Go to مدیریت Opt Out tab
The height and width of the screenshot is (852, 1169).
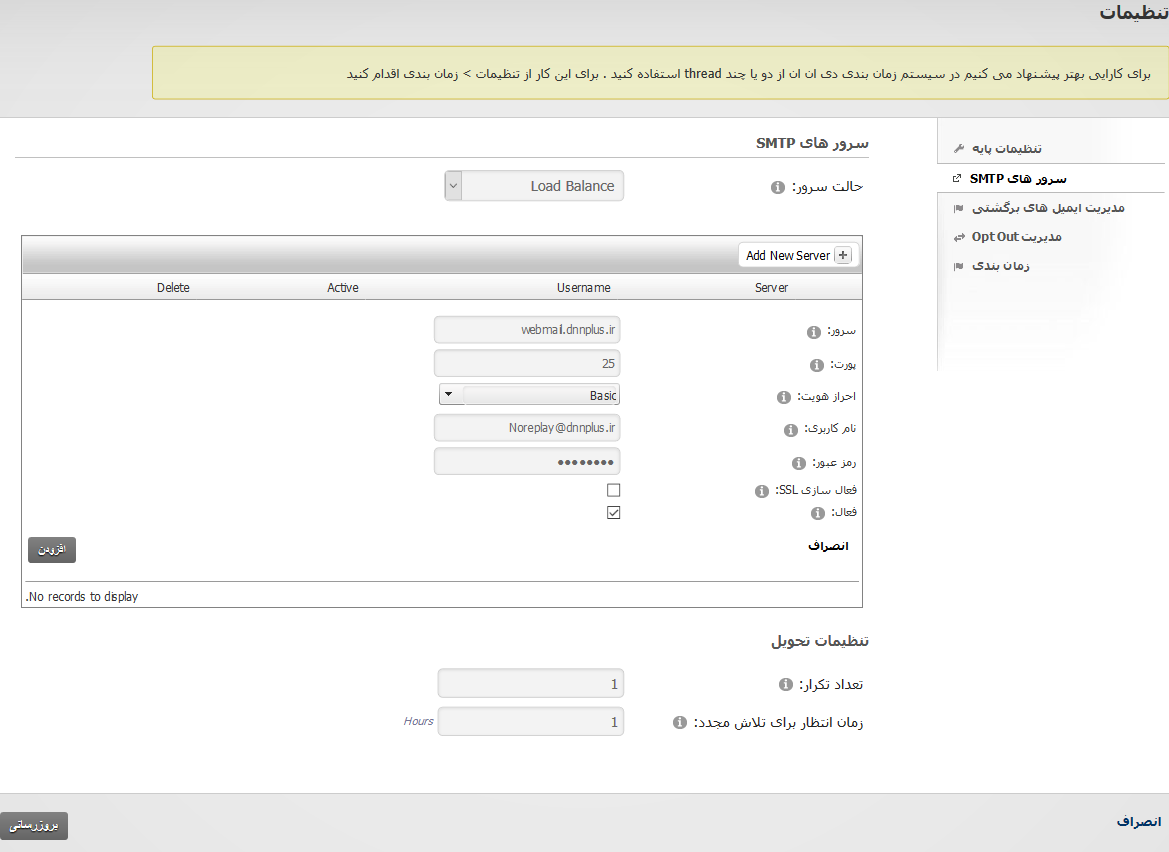click(1016, 237)
